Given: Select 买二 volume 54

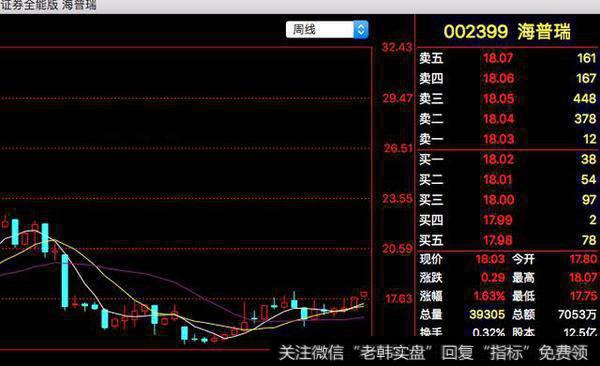Looking at the screenshot, I should (x=589, y=180).
